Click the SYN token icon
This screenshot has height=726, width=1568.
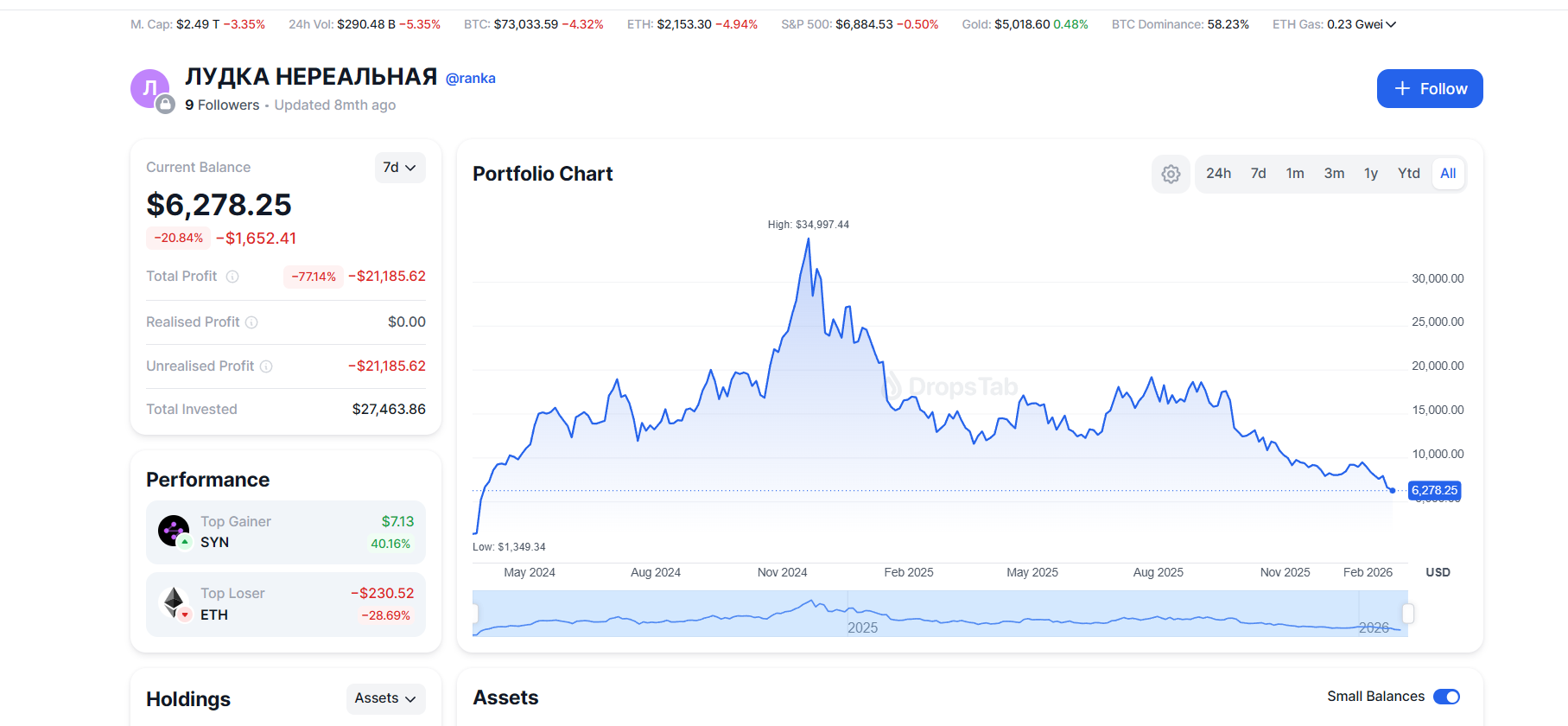tap(174, 531)
